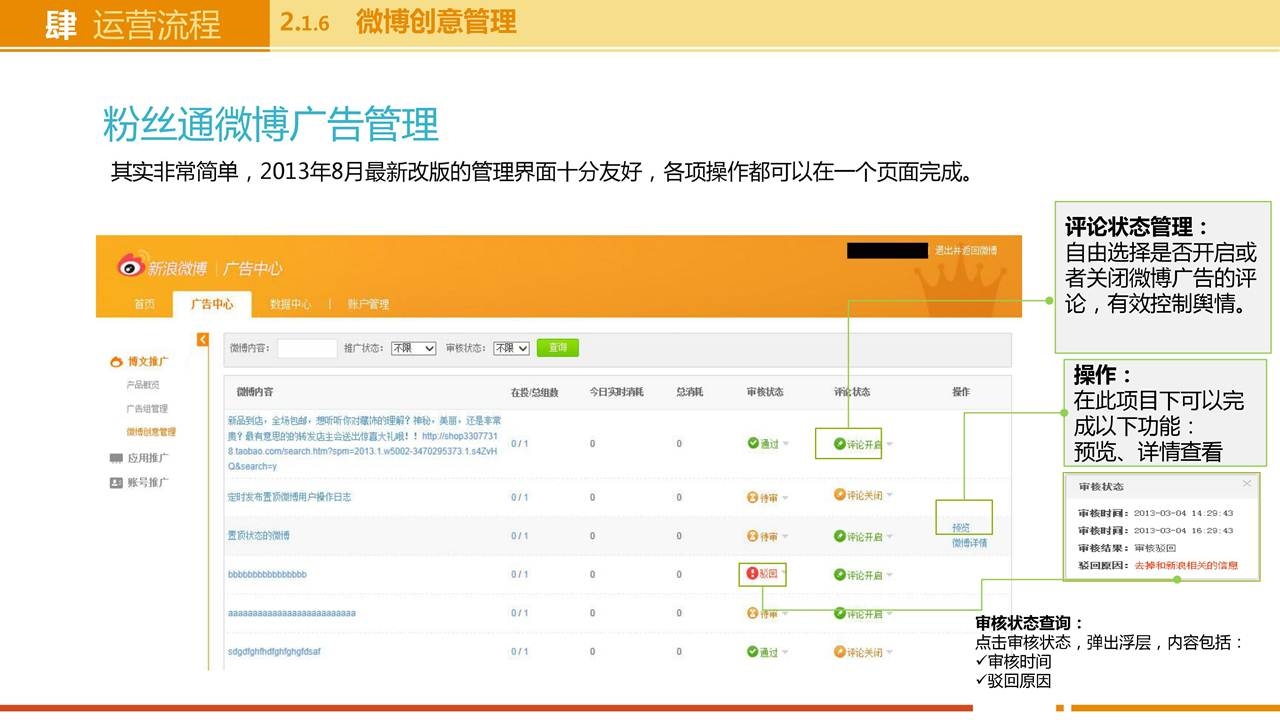Open the 审核状态 filter dropdown
This screenshot has width=1280, height=720.
coord(511,348)
